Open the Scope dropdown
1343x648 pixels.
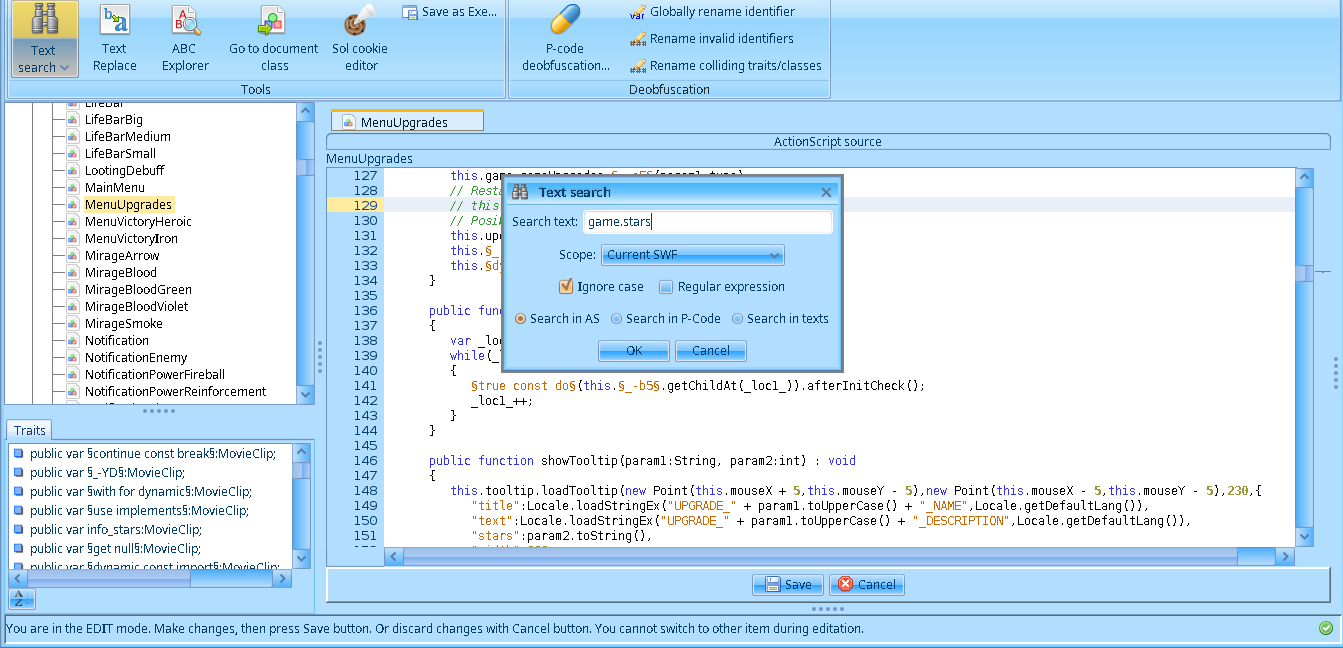tap(692, 255)
